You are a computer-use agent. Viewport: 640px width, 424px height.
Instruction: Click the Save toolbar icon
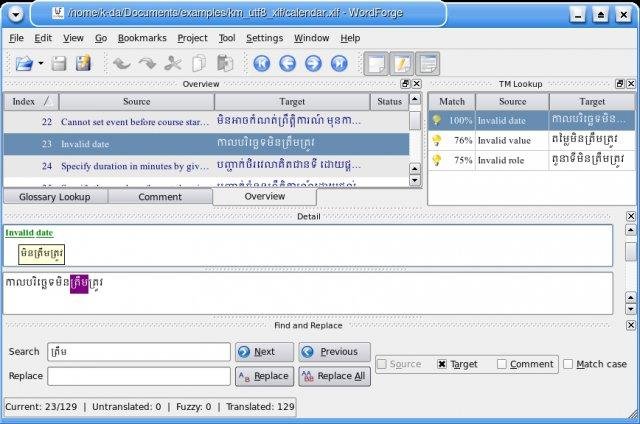click(59, 64)
